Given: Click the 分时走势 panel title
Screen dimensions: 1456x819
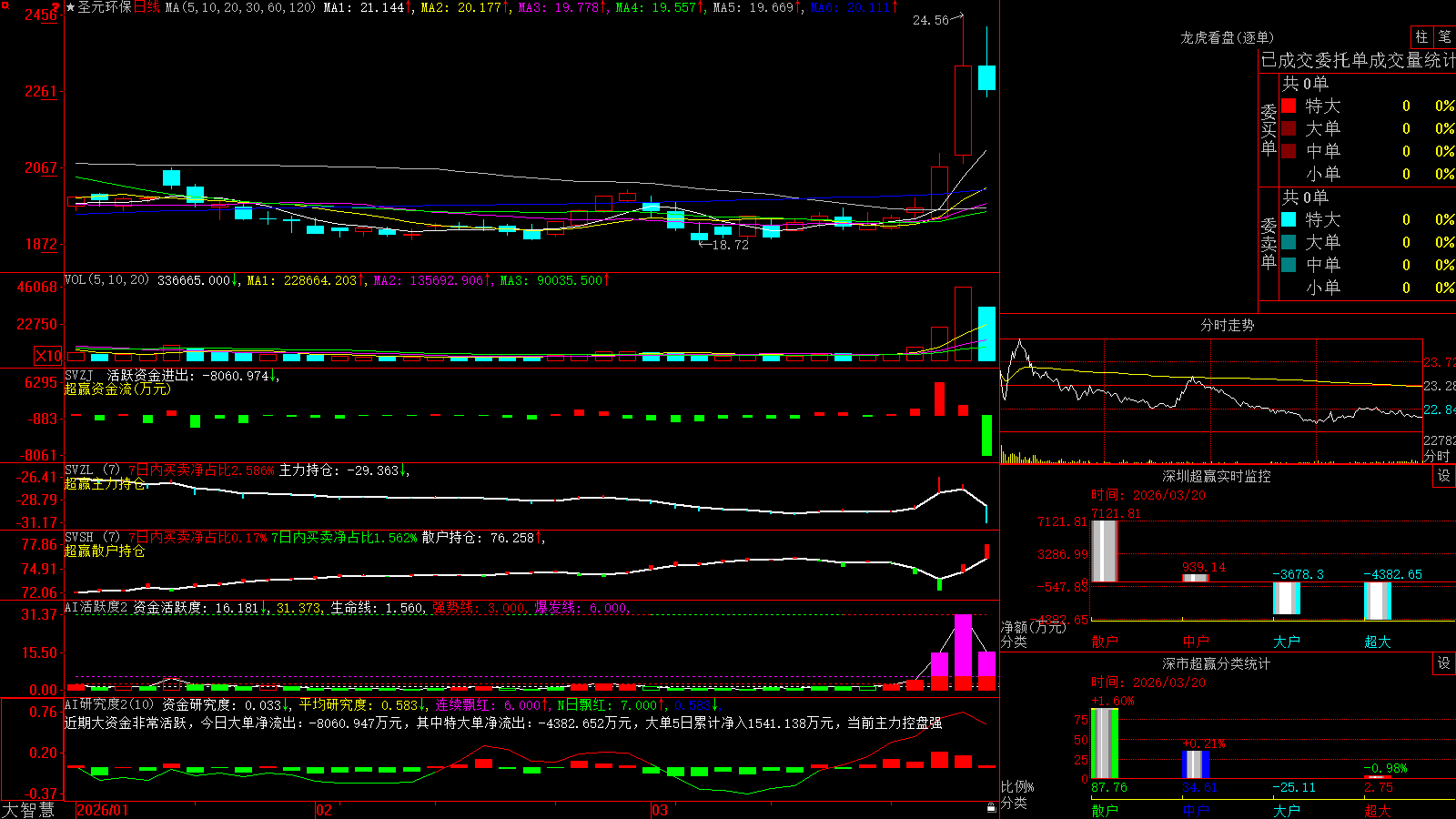Looking at the screenshot, I should point(1228,325).
